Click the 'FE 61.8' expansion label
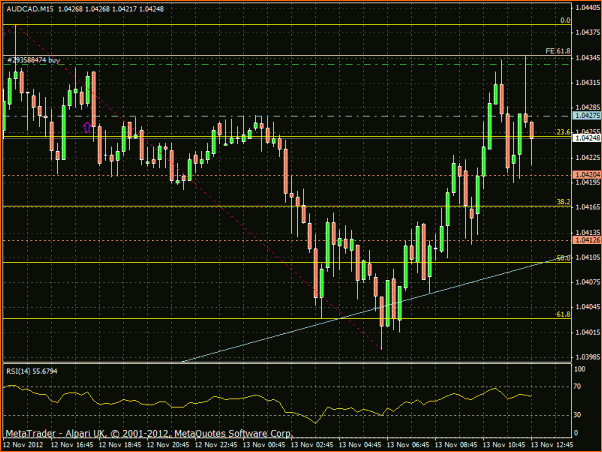 pos(558,51)
